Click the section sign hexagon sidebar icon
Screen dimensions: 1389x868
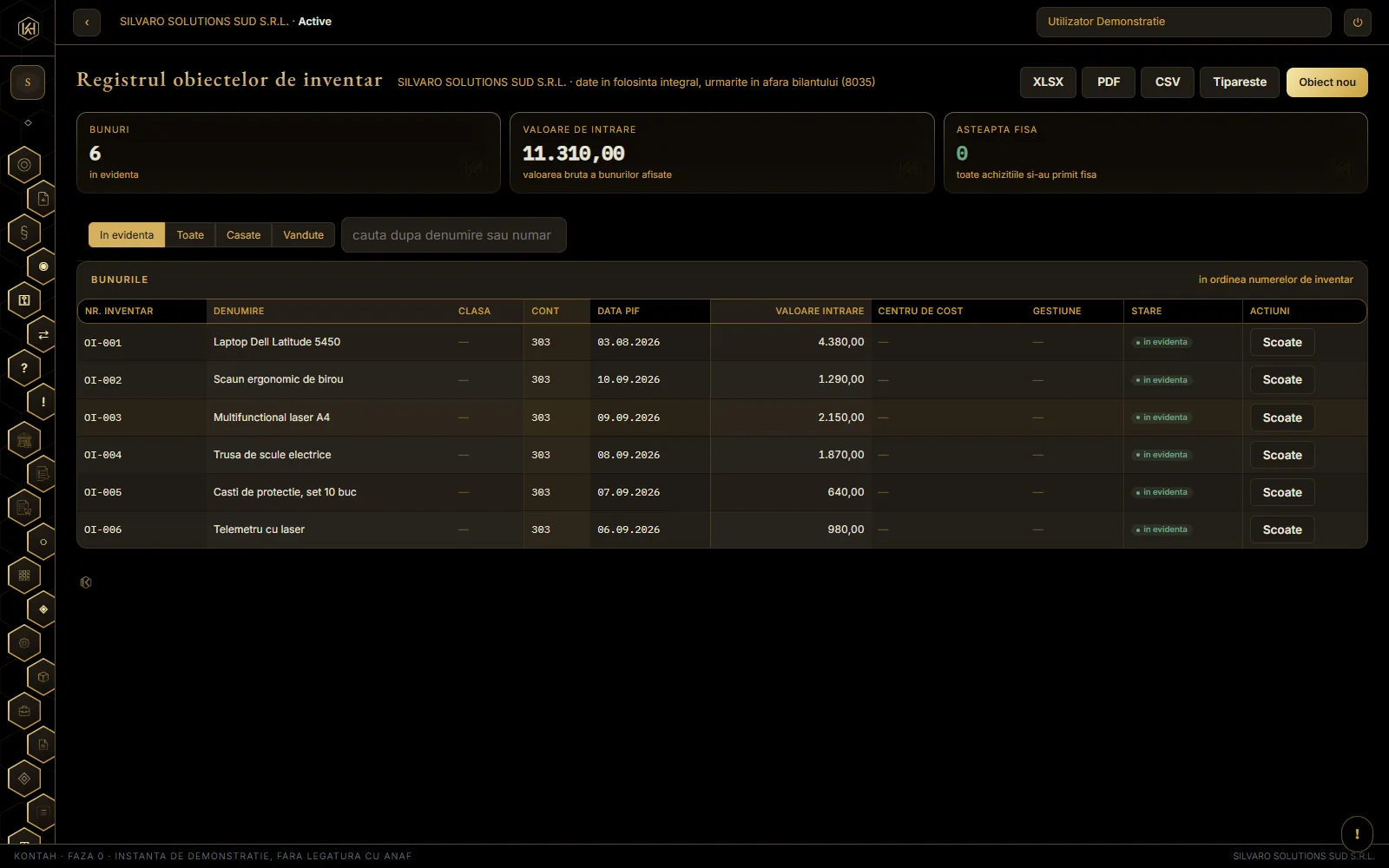(x=24, y=233)
